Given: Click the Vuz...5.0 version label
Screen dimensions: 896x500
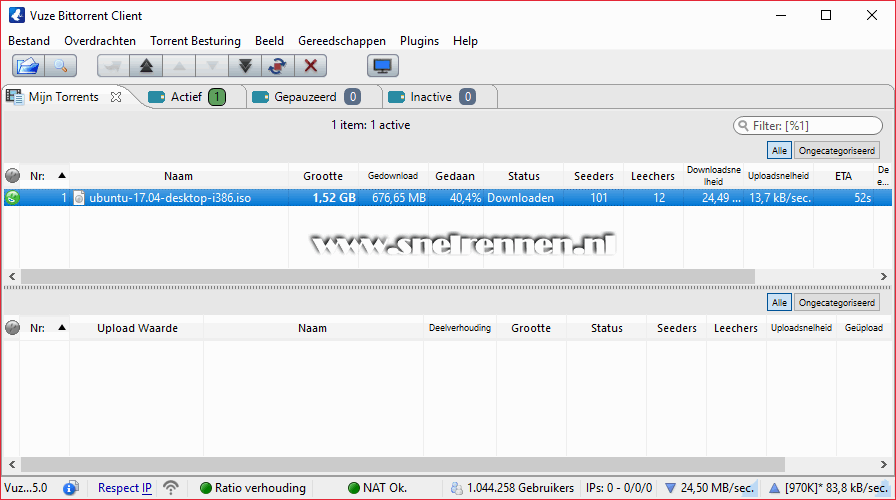Looking at the screenshot, I should tap(26, 488).
